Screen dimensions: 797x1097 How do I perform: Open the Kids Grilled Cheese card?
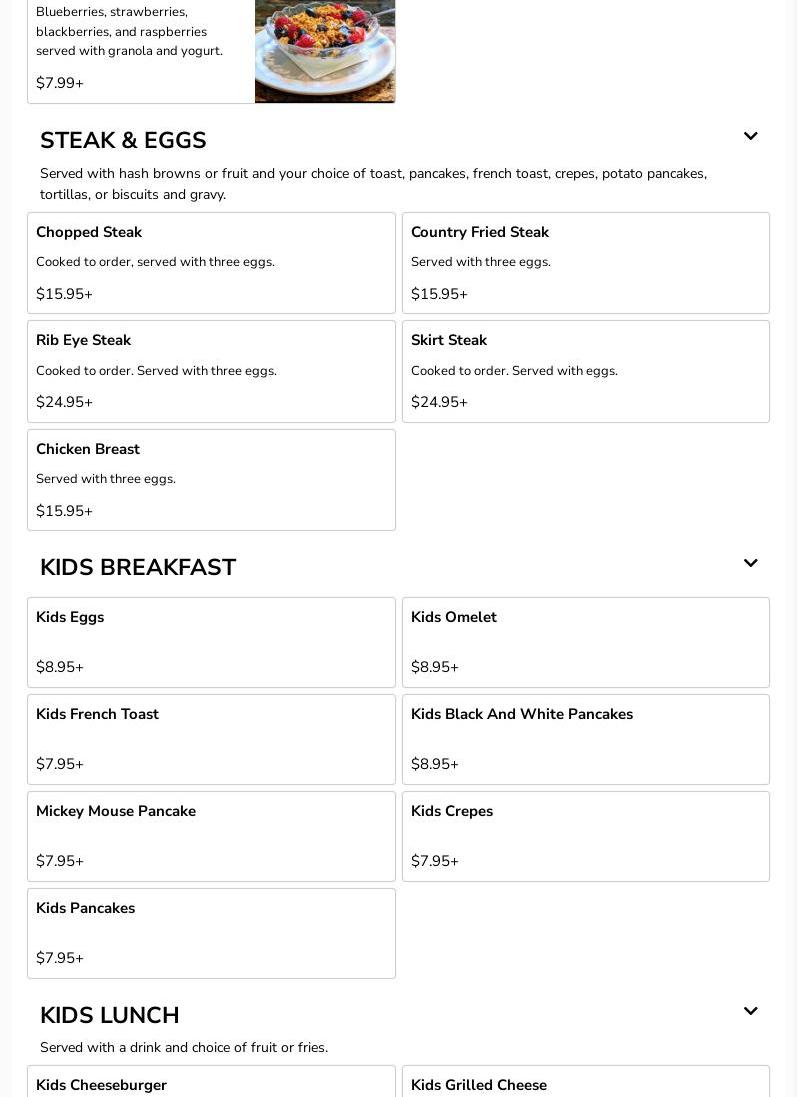coord(585,1084)
